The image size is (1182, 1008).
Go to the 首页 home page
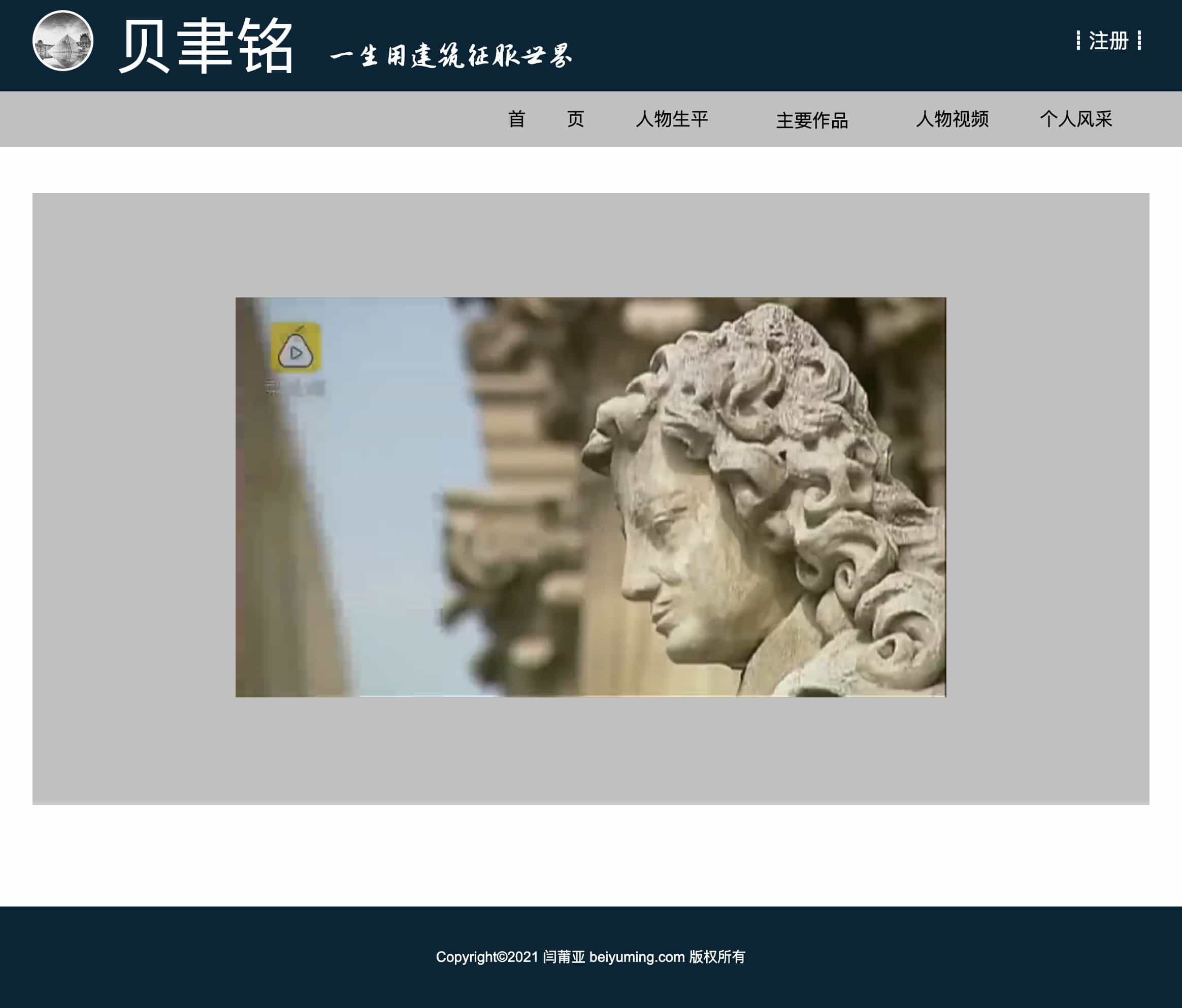pos(545,119)
